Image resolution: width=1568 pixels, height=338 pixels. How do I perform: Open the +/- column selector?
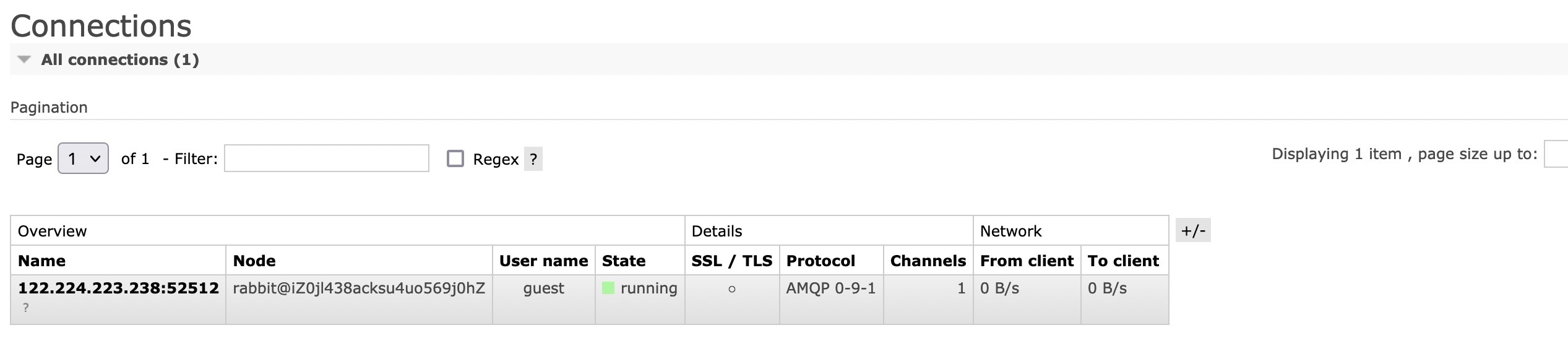(x=1192, y=230)
